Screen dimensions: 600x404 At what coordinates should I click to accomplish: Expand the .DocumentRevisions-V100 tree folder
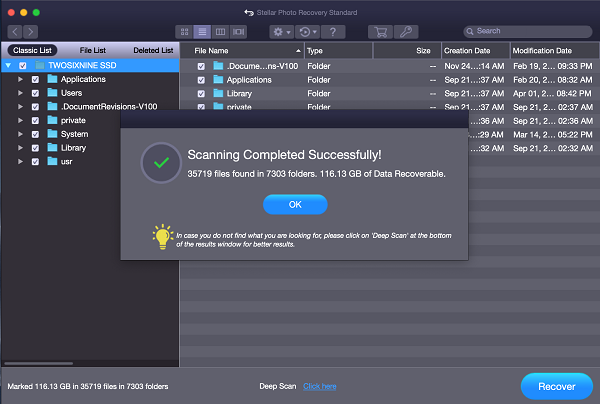tap(20, 107)
